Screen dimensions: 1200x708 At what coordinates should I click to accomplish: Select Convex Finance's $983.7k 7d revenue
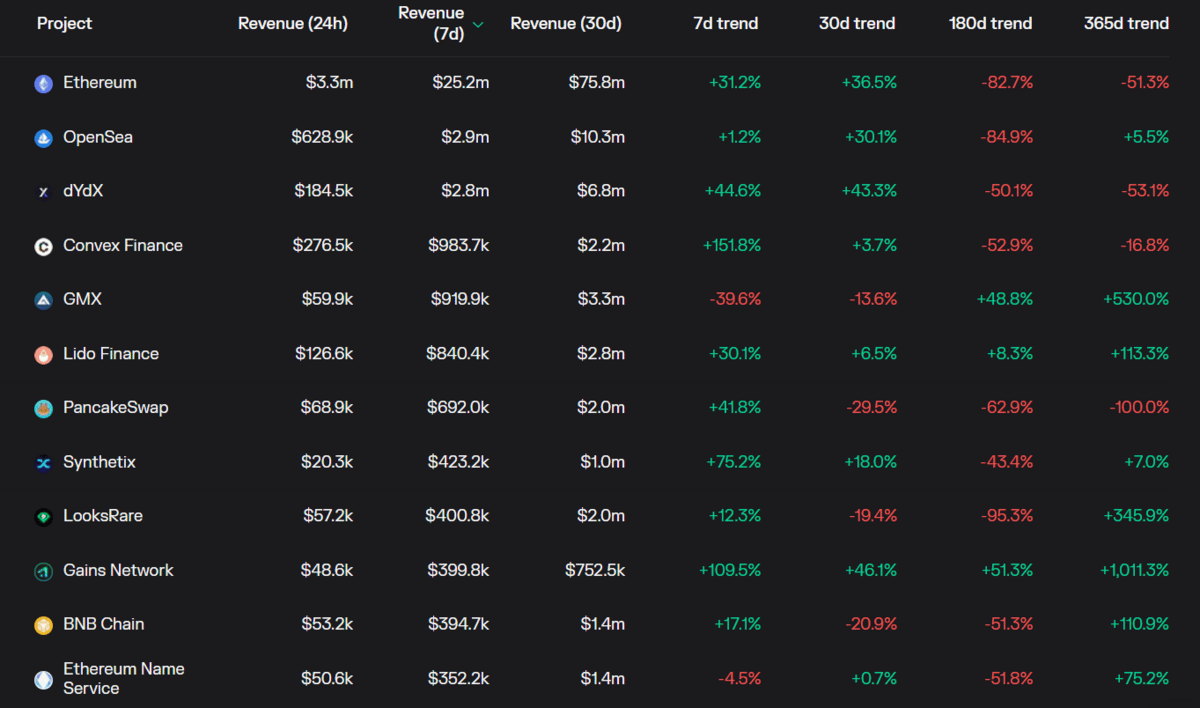[x=459, y=245]
